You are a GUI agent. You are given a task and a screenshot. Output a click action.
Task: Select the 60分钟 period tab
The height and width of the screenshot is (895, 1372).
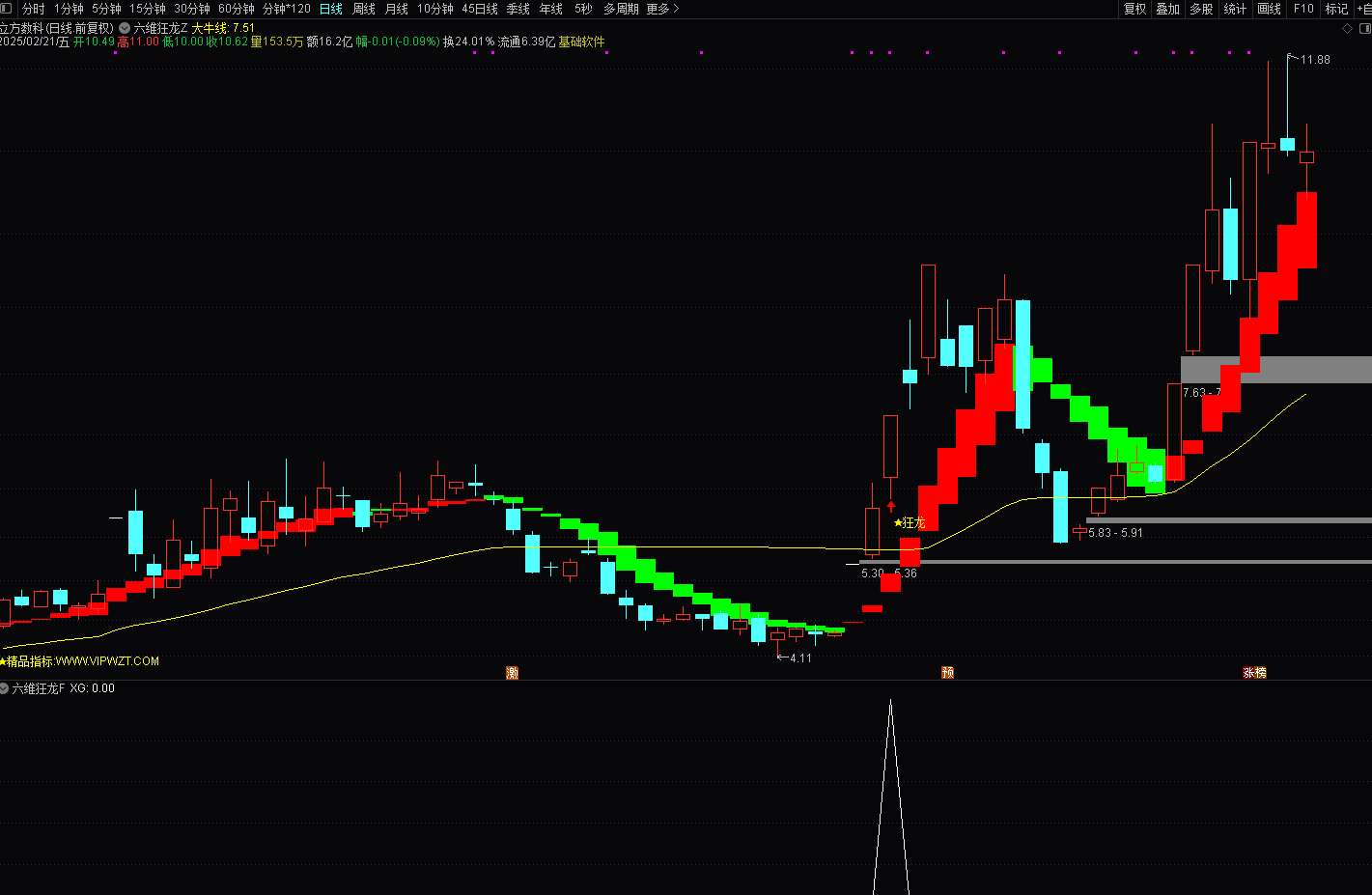click(x=237, y=9)
